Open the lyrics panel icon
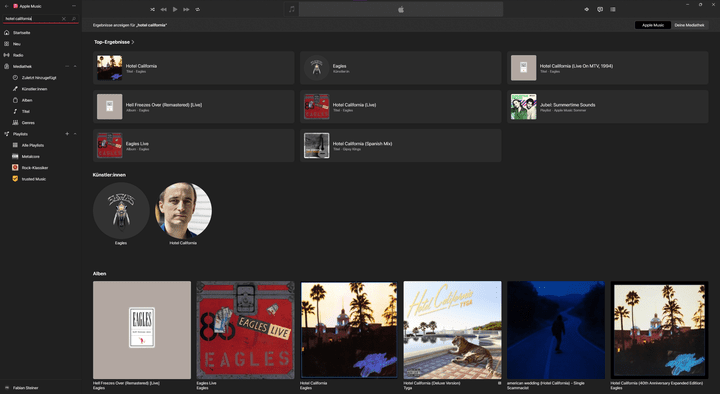The height and width of the screenshot is (394, 720). 600,9
